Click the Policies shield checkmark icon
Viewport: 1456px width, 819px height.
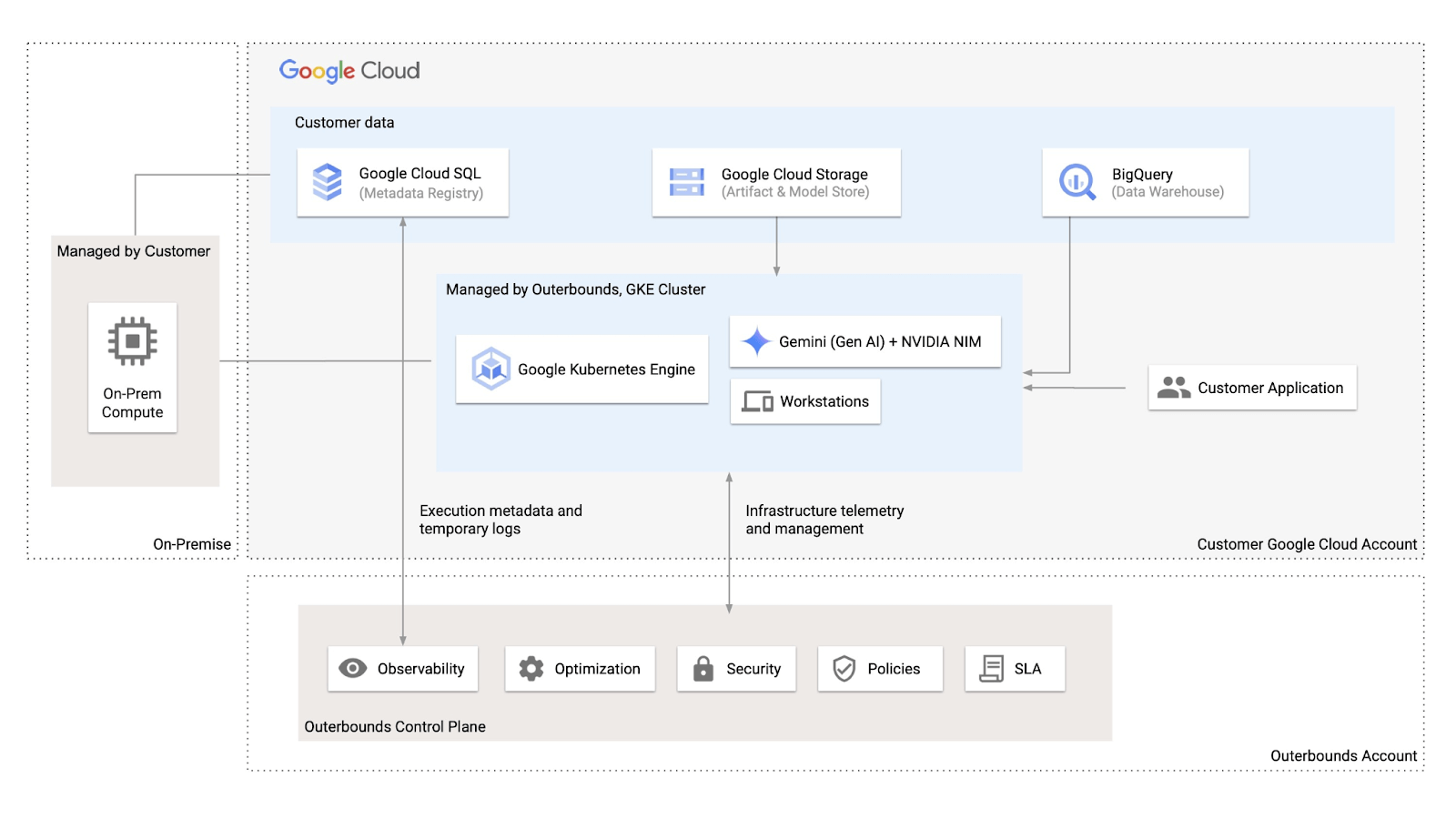coord(844,668)
